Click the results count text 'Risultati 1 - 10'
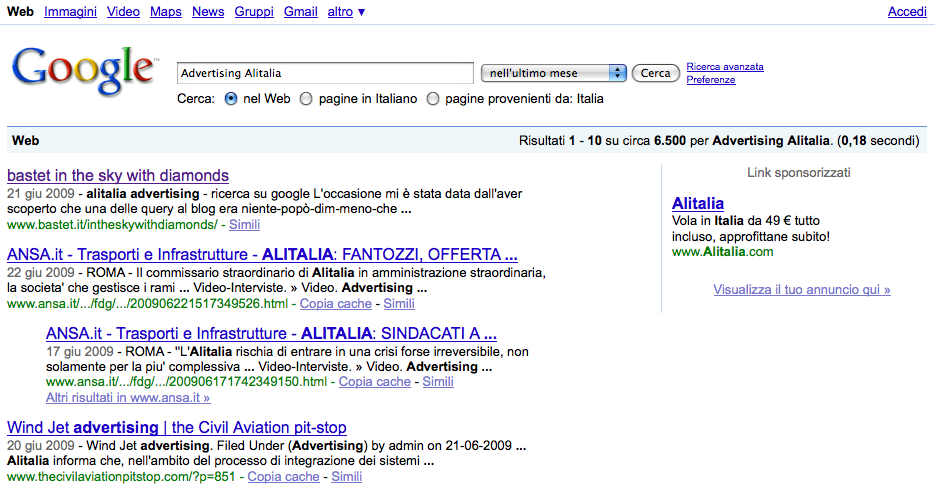This screenshot has height=488, width=935. (x=560, y=141)
